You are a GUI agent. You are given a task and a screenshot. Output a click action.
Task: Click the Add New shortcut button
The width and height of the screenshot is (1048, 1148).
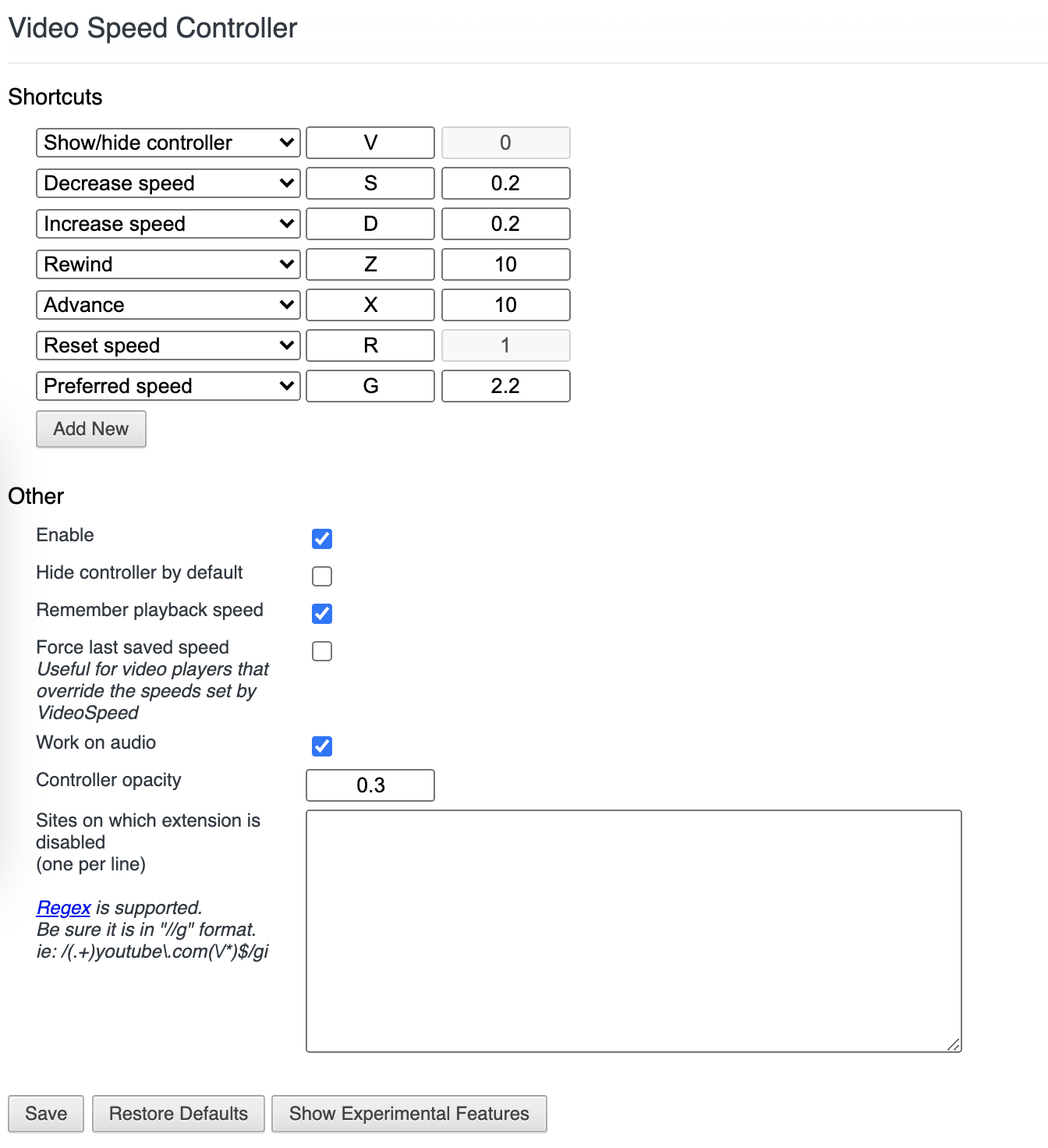coord(90,429)
